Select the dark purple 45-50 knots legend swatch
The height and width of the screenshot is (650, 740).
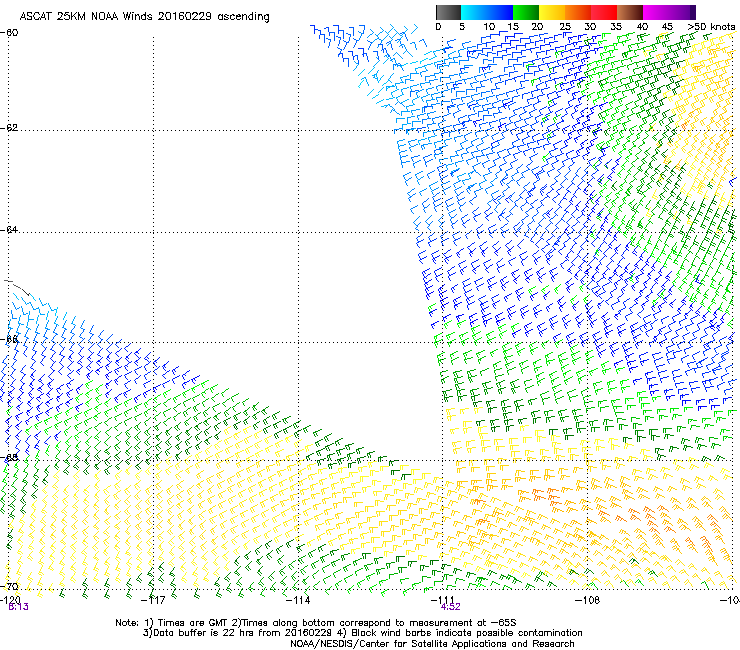[682, 12]
